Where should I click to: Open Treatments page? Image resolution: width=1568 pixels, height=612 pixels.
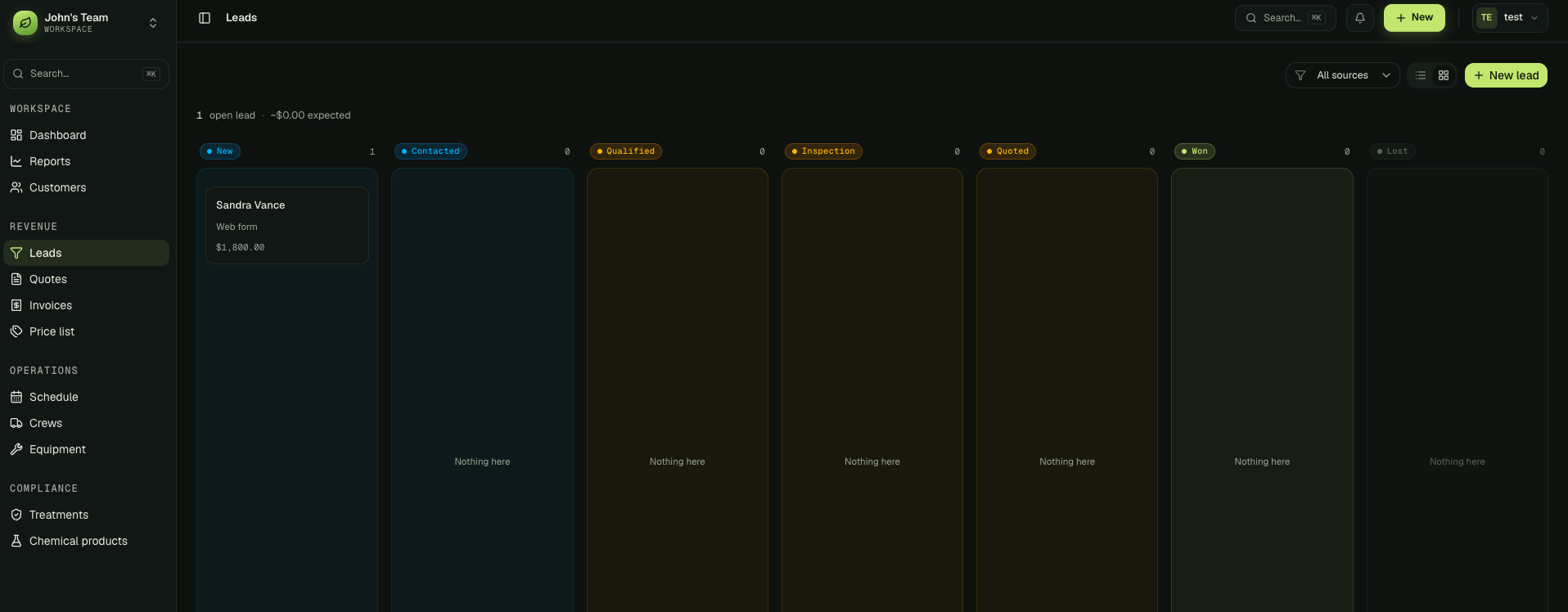click(86, 515)
